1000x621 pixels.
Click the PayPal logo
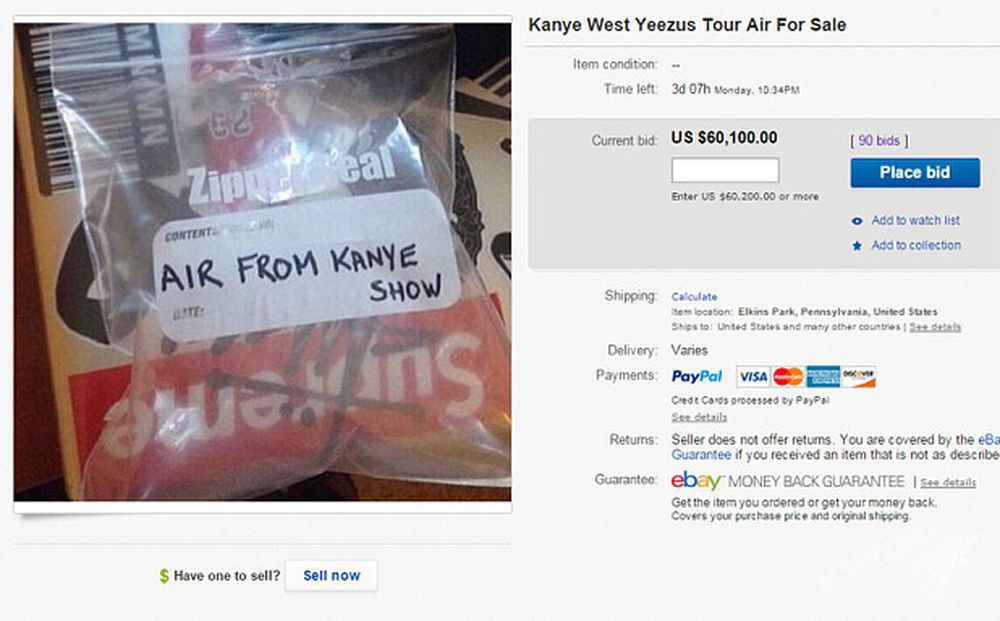click(696, 377)
